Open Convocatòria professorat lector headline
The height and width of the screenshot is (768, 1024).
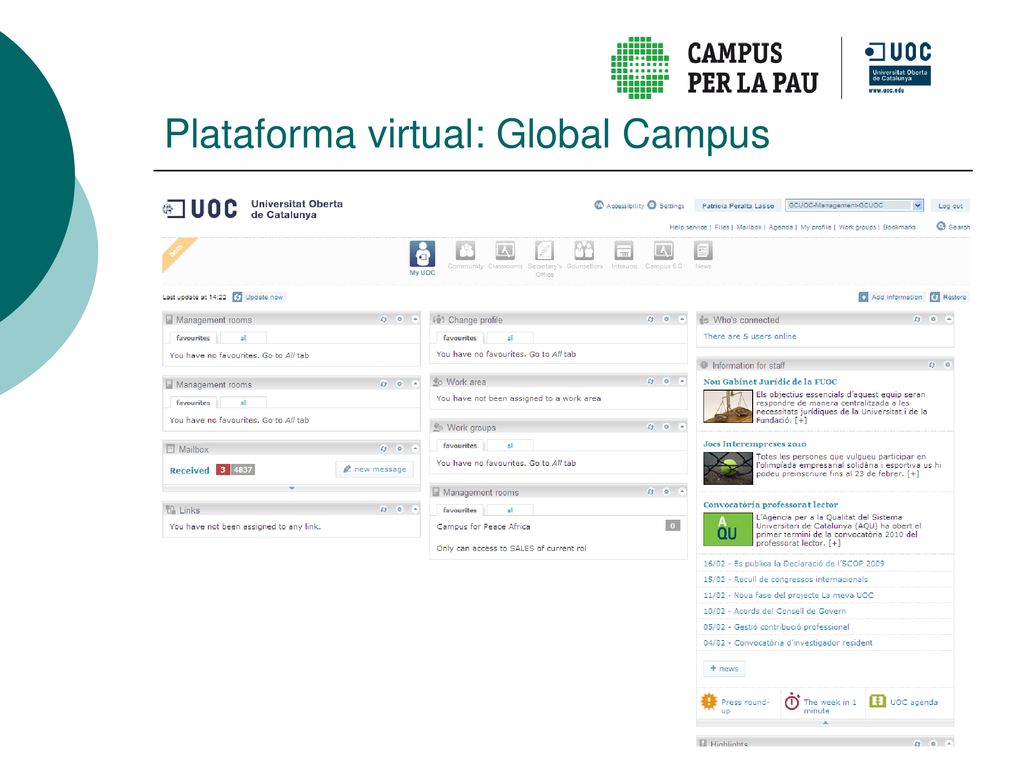pyautogui.click(x=771, y=504)
